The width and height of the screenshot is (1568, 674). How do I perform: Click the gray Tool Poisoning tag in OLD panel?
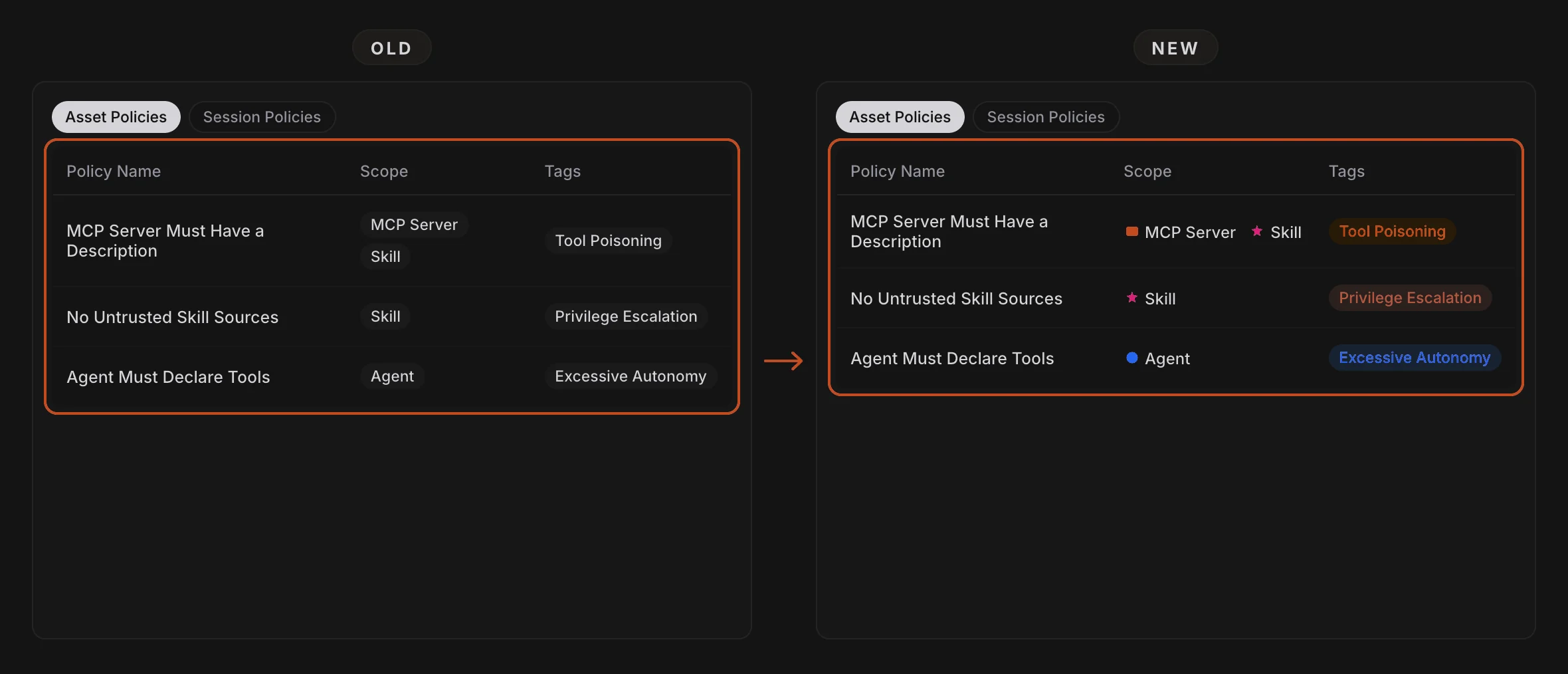click(x=609, y=241)
